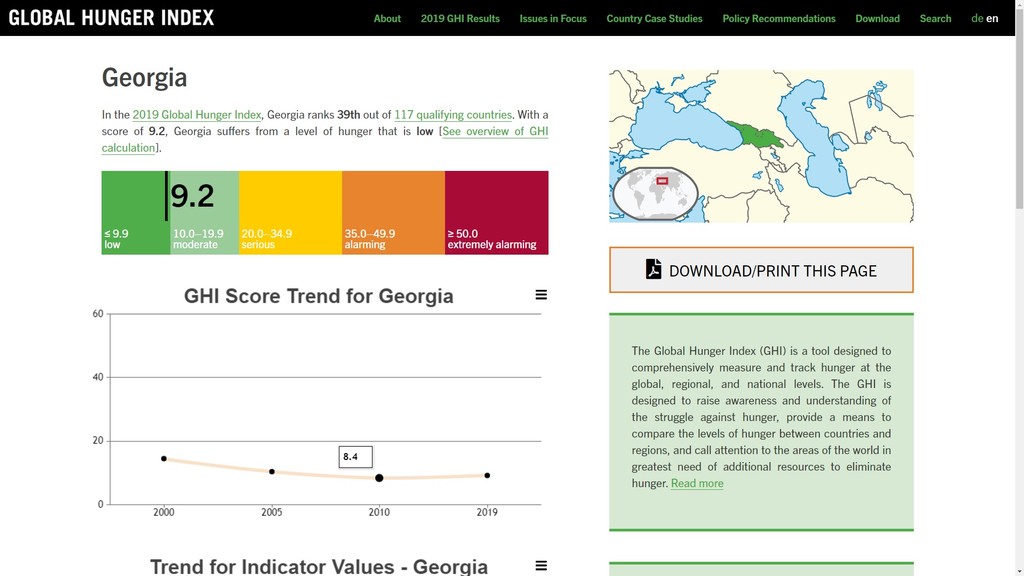Click the 2000 data point on the trend chart

[x=164, y=458]
